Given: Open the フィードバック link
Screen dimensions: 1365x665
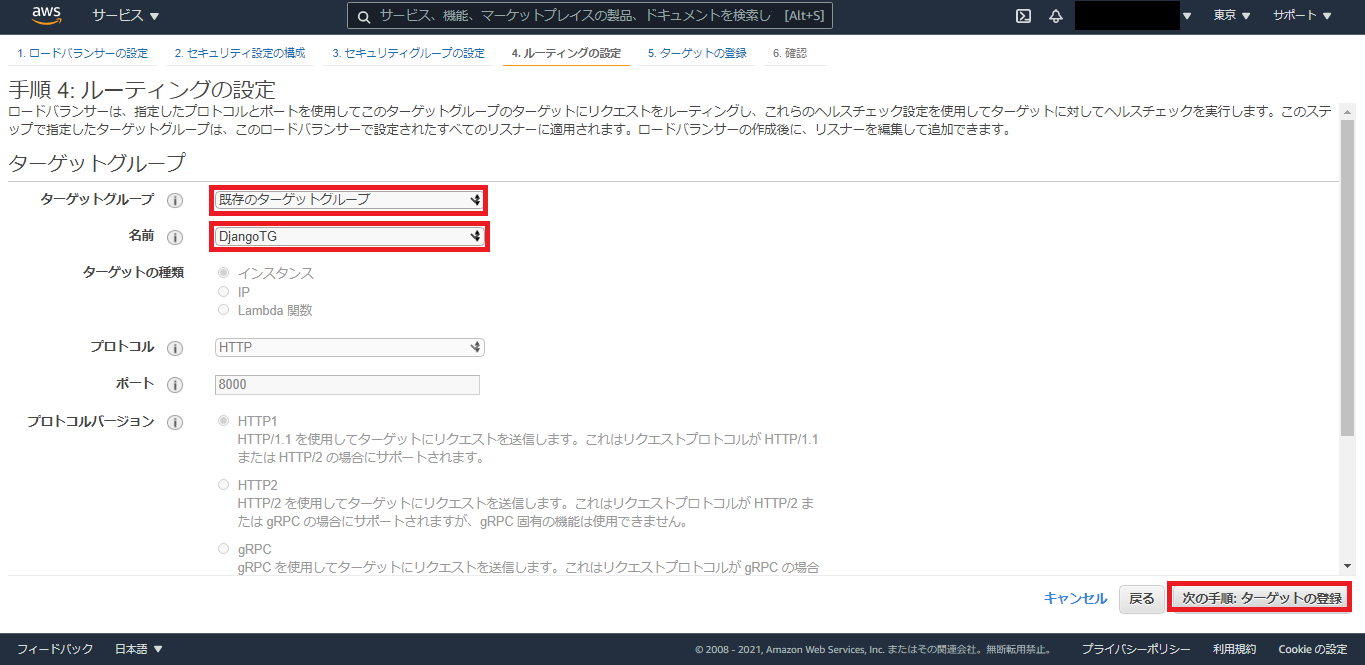Looking at the screenshot, I should coord(55,649).
